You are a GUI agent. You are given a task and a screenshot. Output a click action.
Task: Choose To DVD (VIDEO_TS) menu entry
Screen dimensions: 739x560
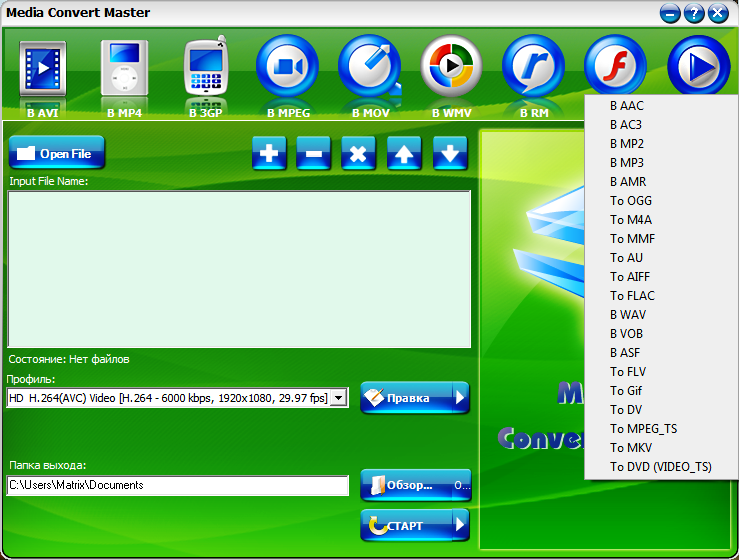[x=661, y=467]
